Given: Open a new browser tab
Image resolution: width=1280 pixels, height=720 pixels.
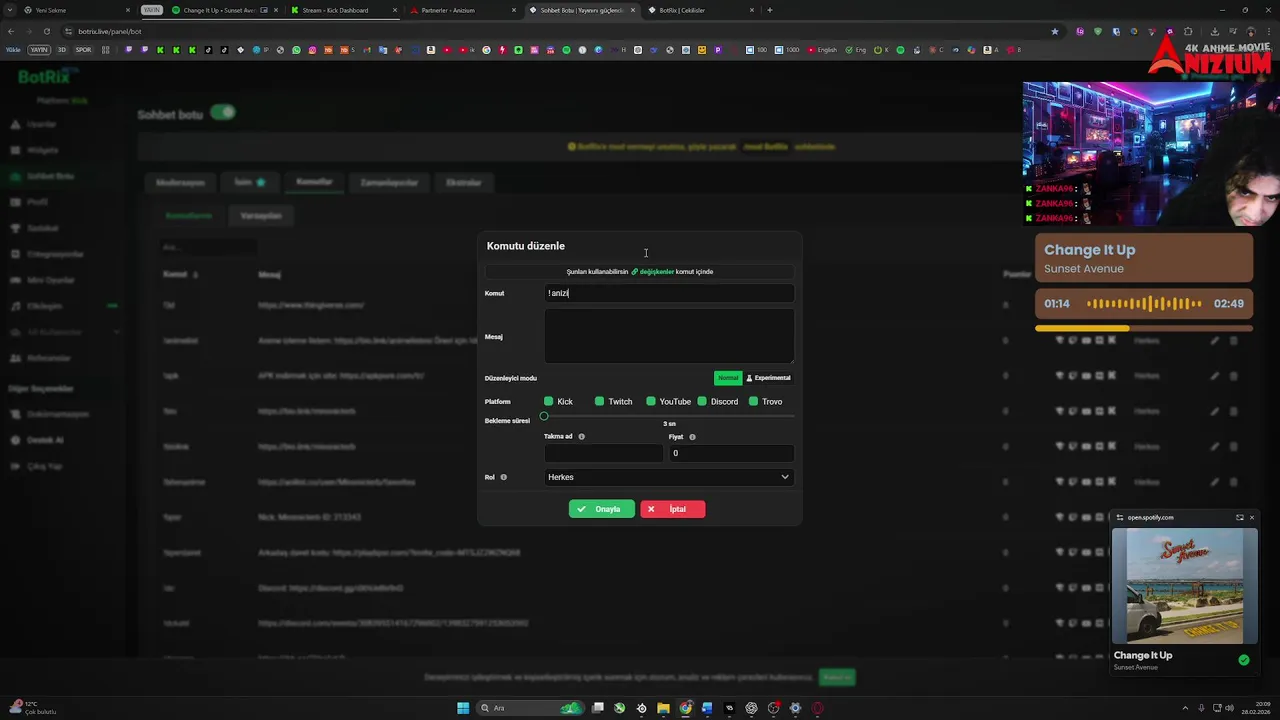Looking at the screenshot, I should coord(769,10).
